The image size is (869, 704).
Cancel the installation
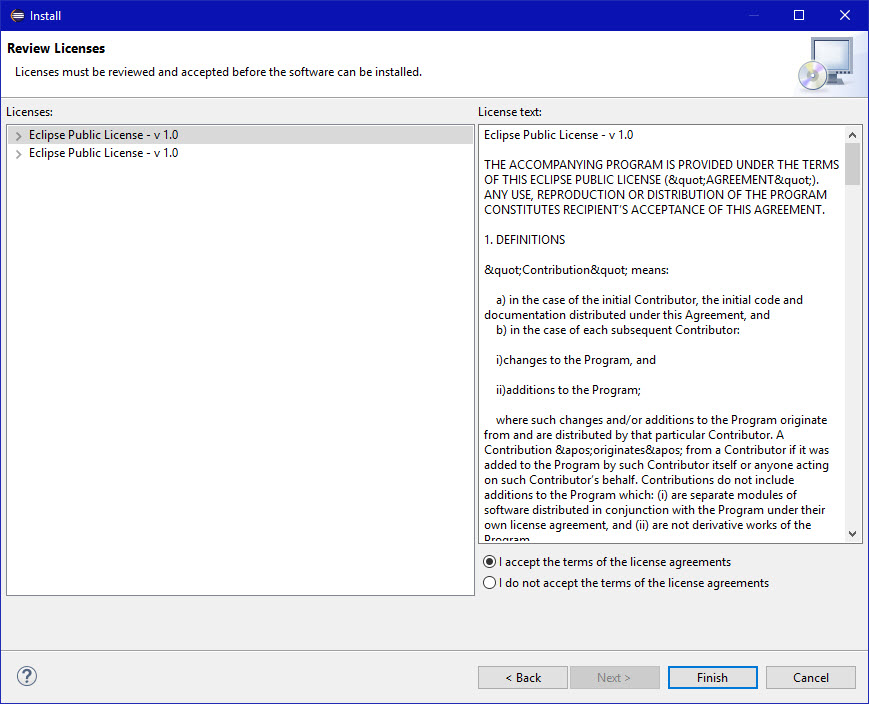(810, 677)
